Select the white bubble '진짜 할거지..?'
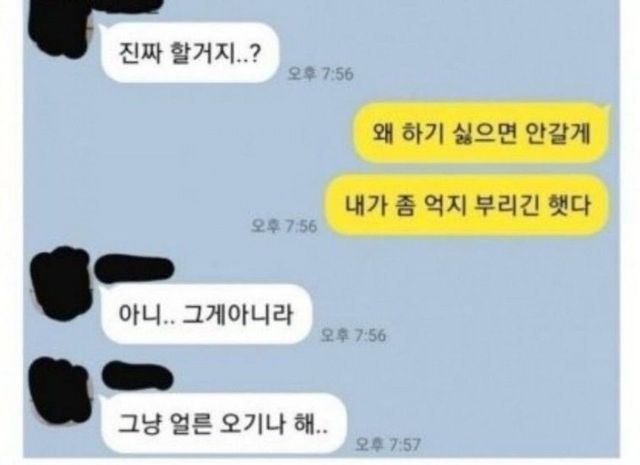Image resolution: width=640 pixels, height=465 pixels. tap(190, 53)
